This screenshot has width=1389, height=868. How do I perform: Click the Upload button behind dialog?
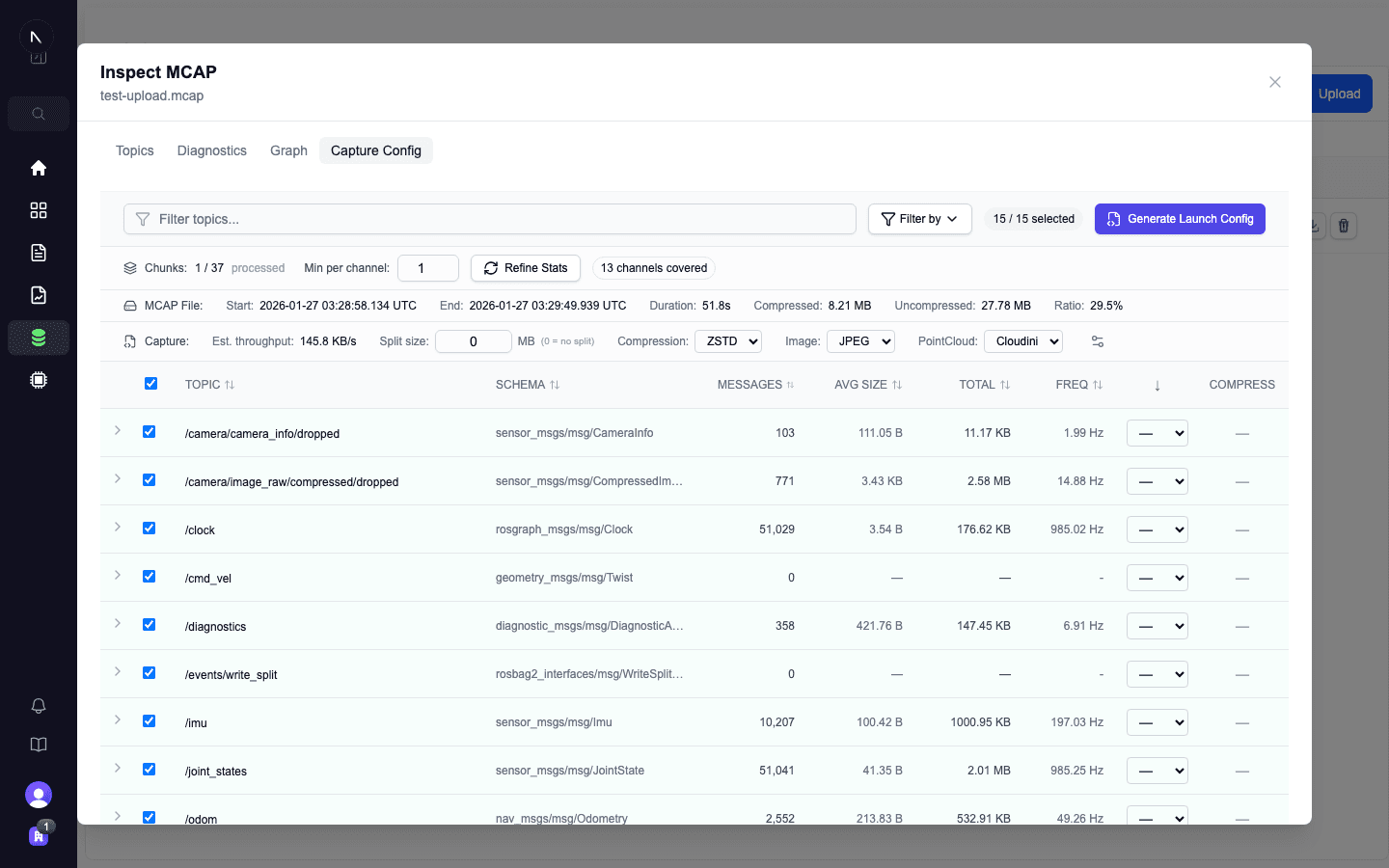(x=1340, y=94)
